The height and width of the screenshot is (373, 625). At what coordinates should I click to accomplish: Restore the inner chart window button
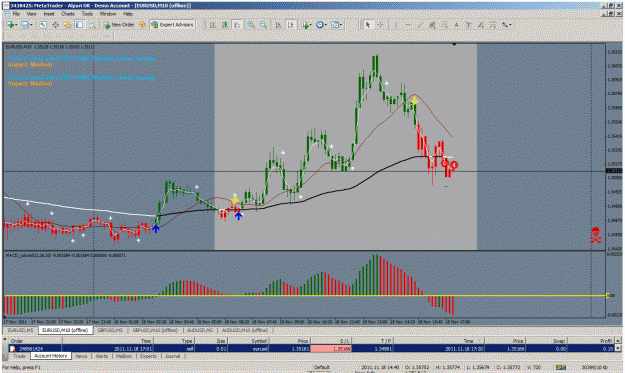pyautogui.click(x=612, y=14)
